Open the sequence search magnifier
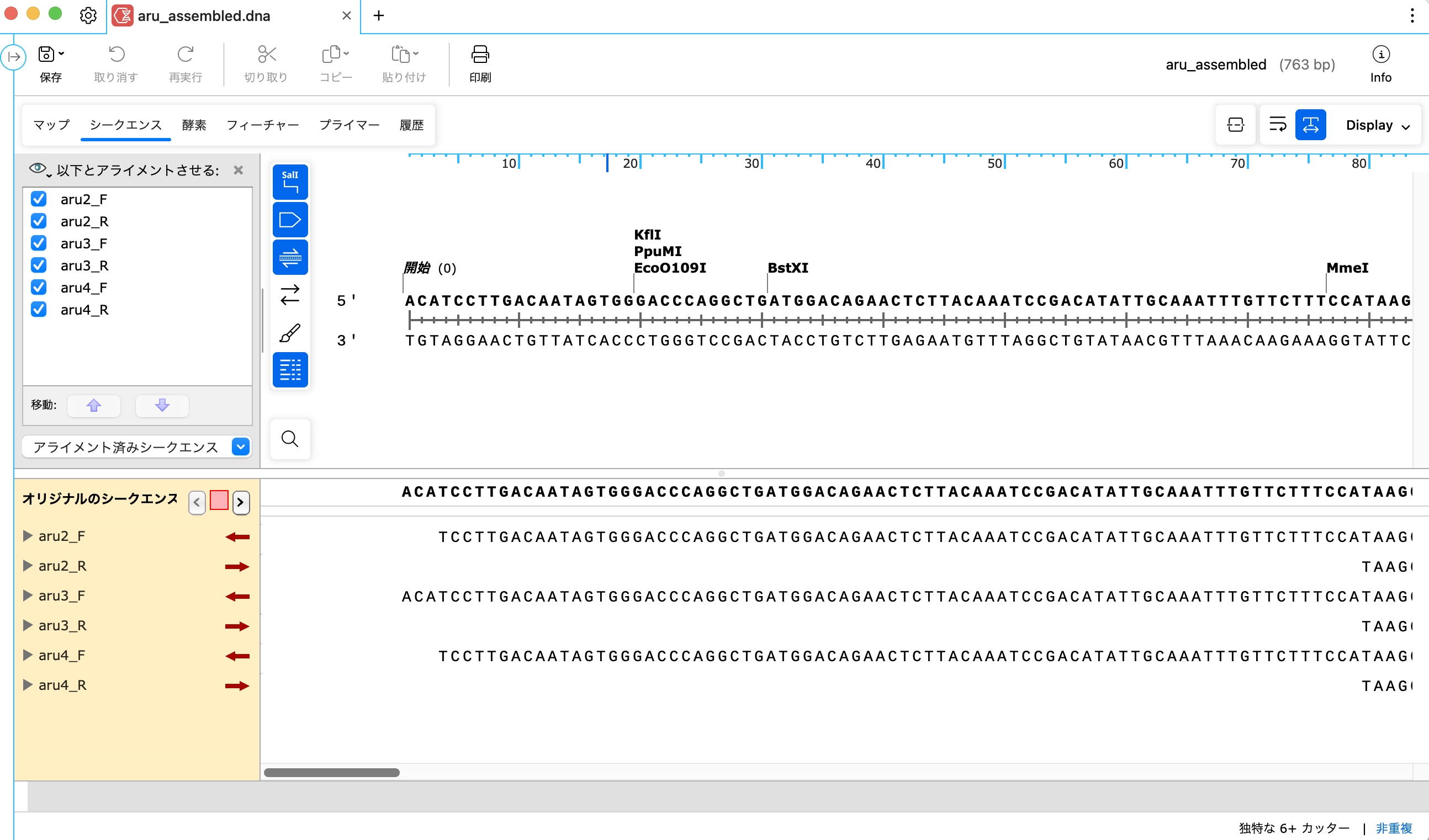Viewport: 1429px width, 840px height. click(290, 439)
